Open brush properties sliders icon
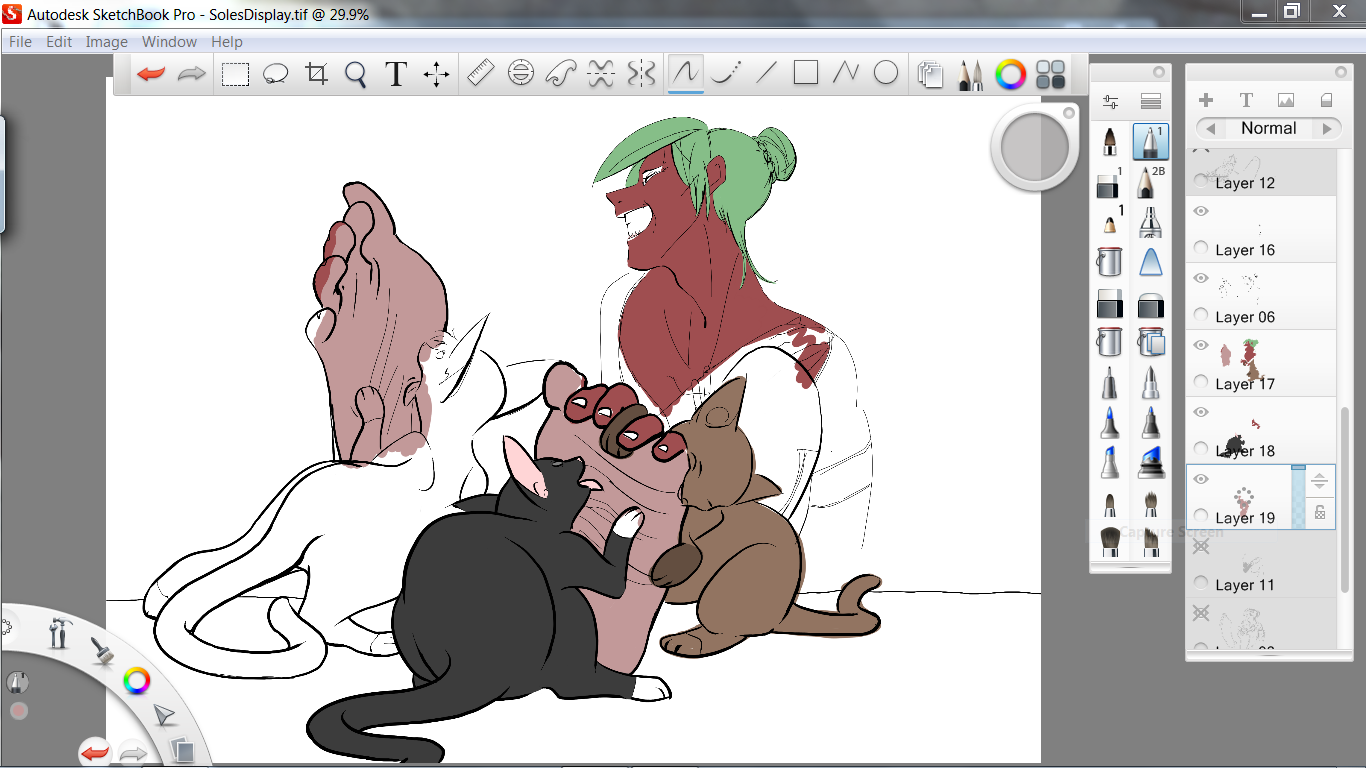 point(1110,102)
